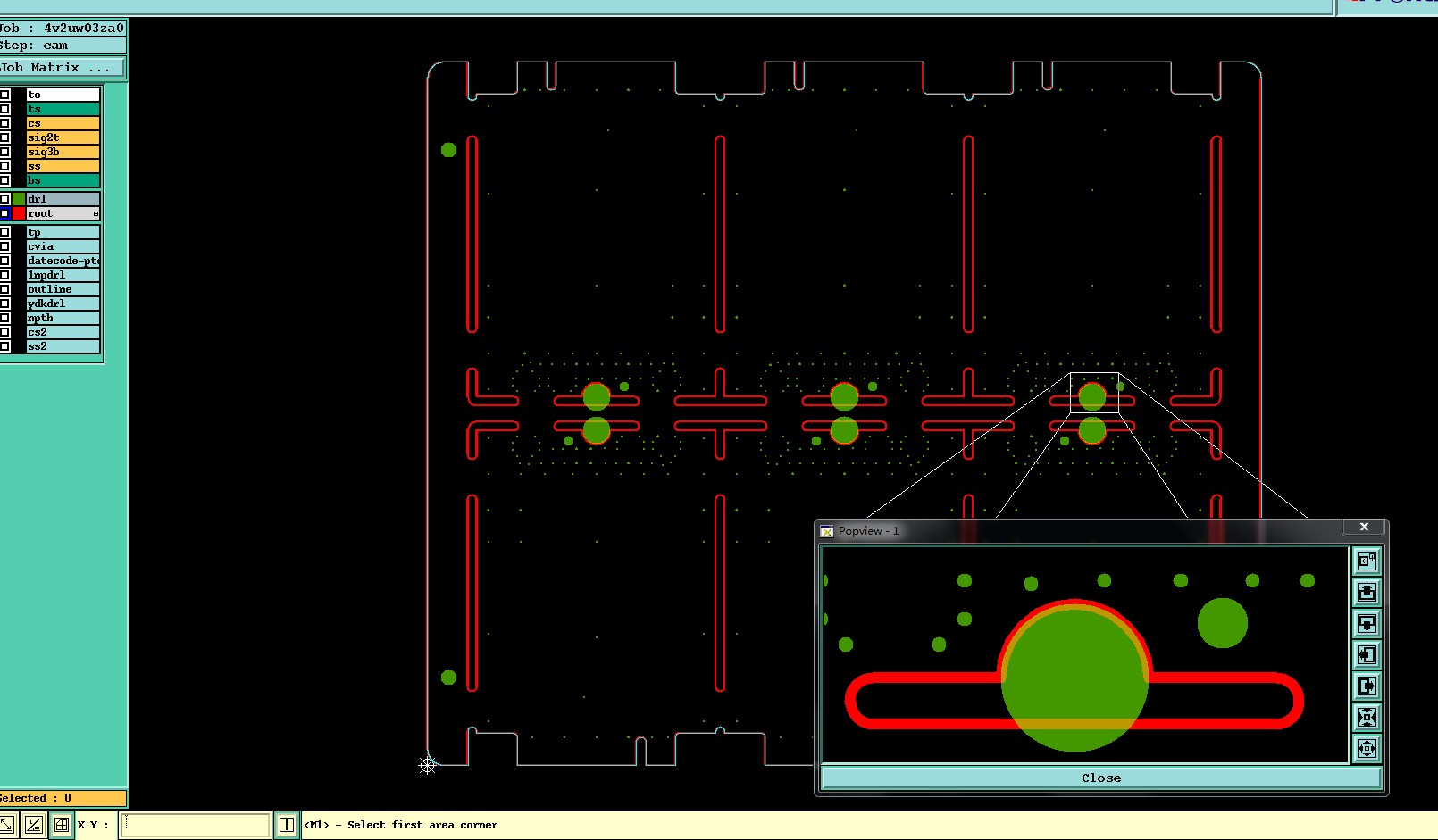The height and width of the screenshot is (840, 1438).
Task: Click the grid snap icon beside X Y
Action: pos(62,825)
